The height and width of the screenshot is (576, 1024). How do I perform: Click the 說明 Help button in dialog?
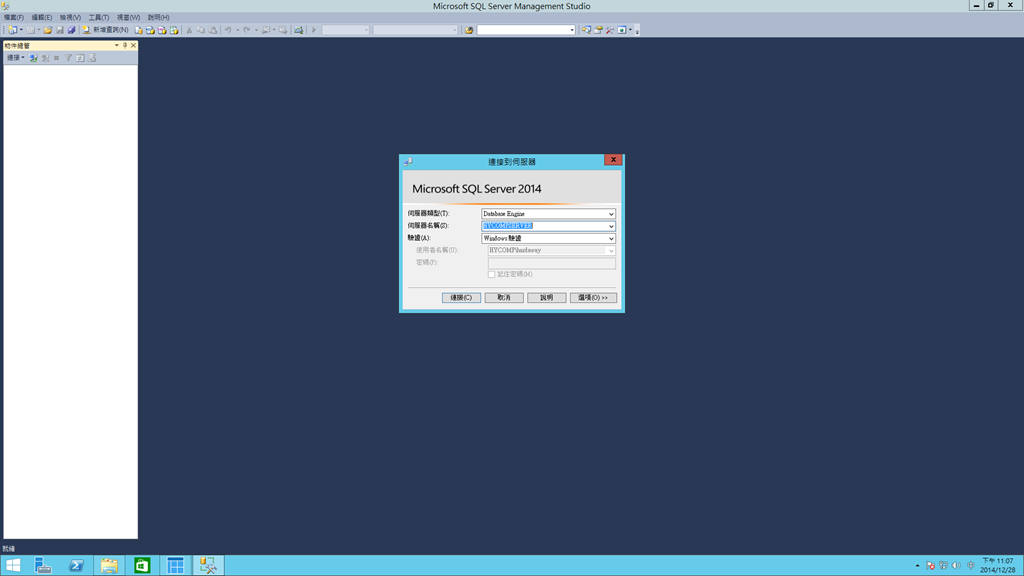tap(547, 297)
